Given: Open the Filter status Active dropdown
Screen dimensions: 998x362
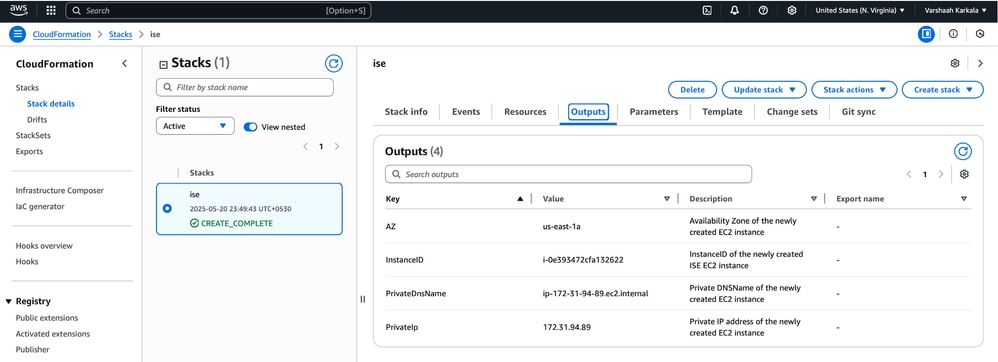Looking at the screenshot, I should click(195, 126).
